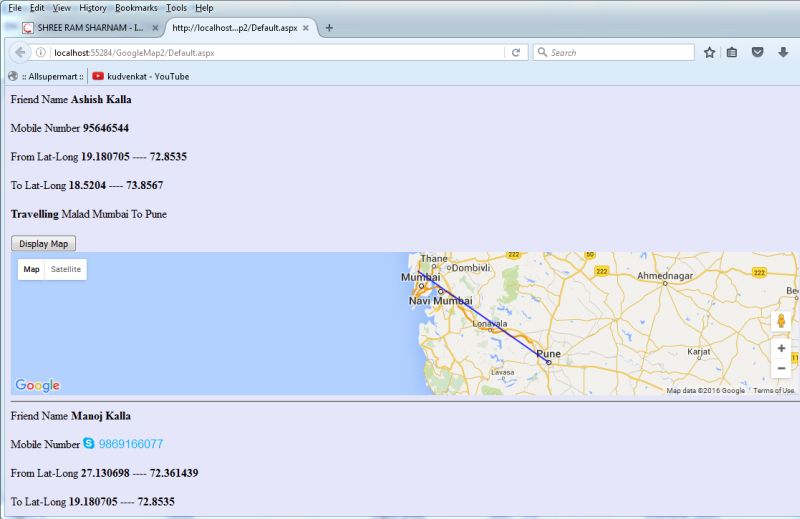Click the friend name Manoj Kalla
Viewport: 800px width, 519px height.
(x=101, y=416)
